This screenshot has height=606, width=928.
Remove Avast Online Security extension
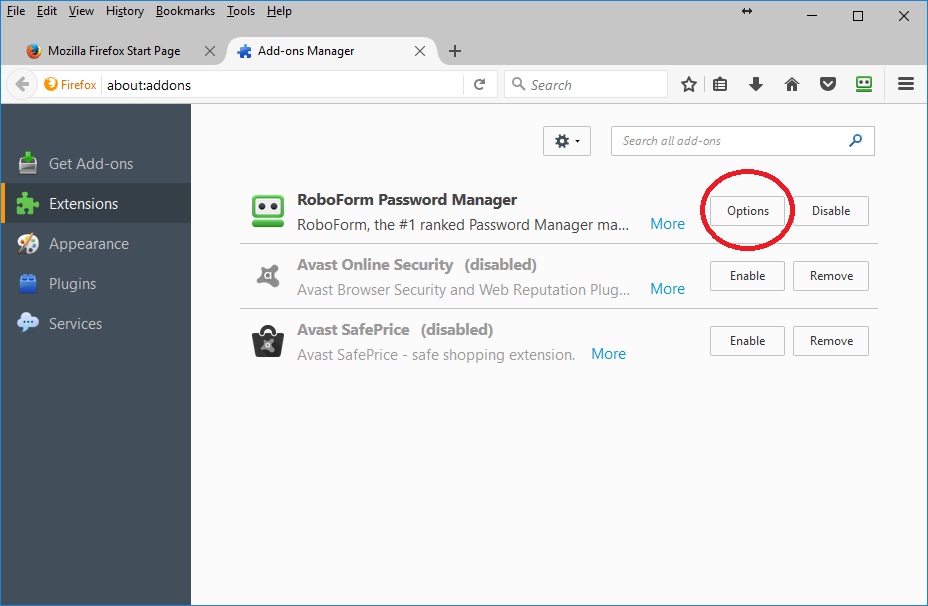[x=830, y=276]
